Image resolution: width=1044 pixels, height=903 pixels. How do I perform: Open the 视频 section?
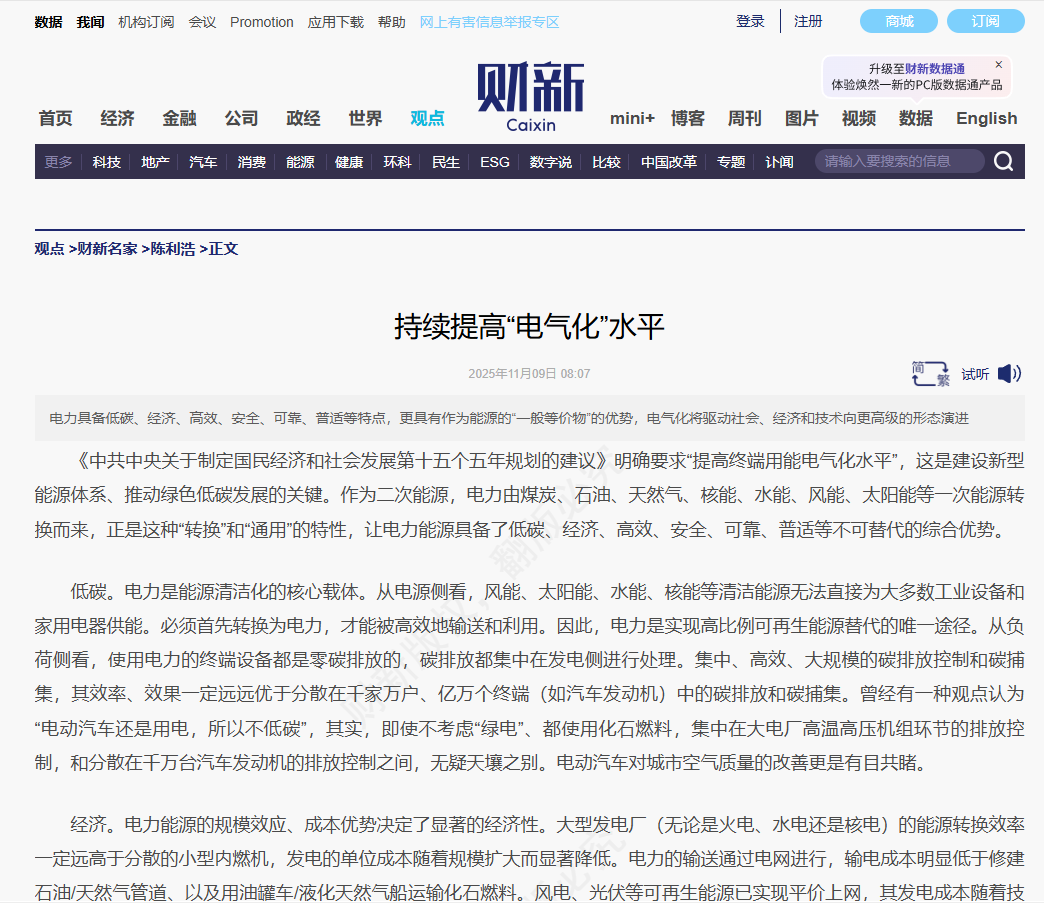pos(857,118)
